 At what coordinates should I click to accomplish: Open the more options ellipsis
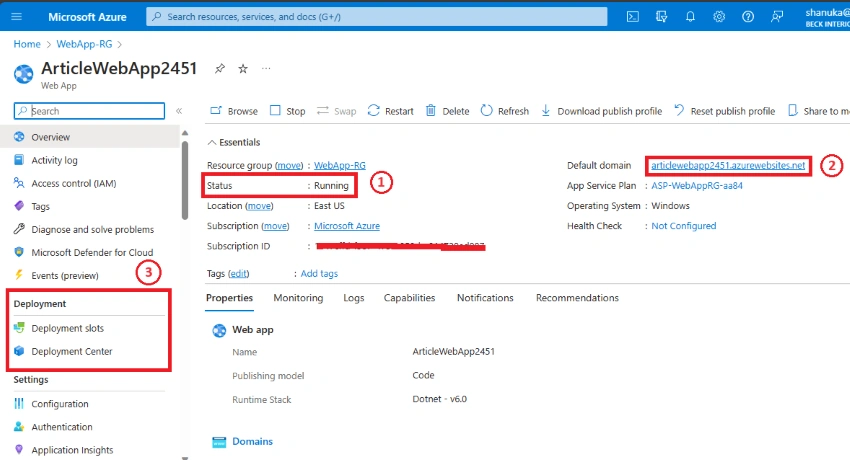pyautogui.click(x=266, y=69)
